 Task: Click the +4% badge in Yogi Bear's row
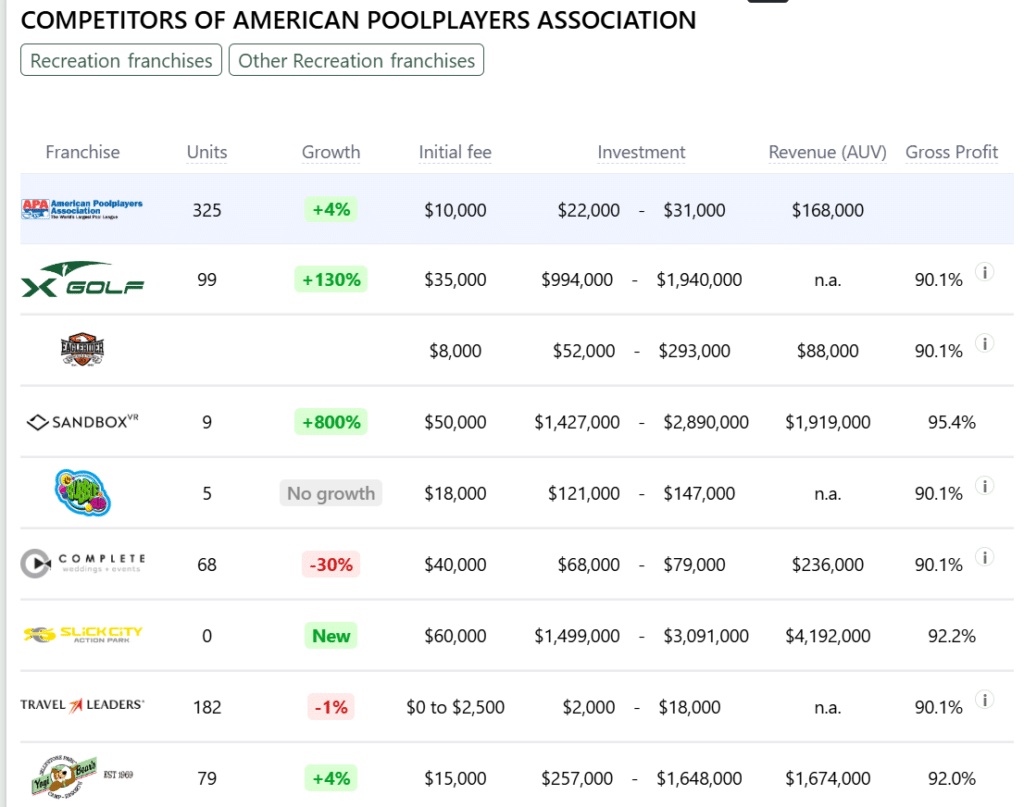click(x=331, y=778)
